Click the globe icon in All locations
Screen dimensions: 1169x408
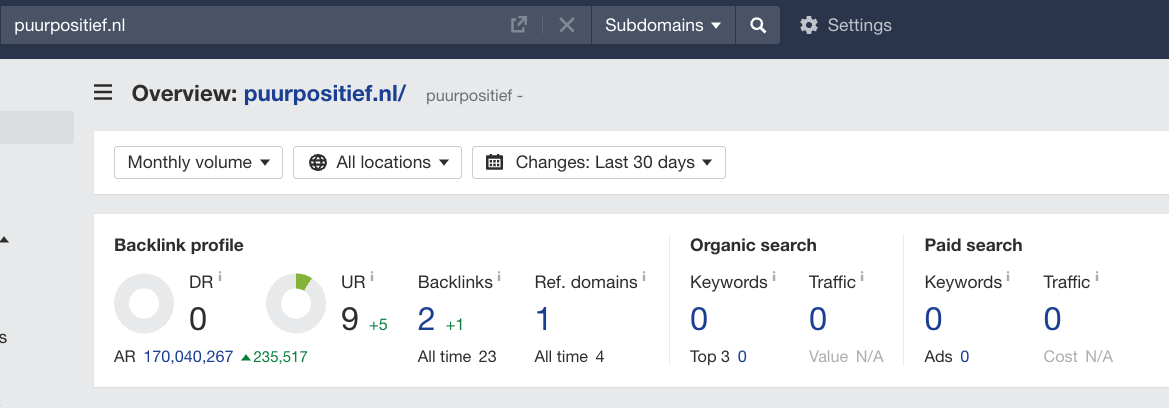[x=318, y=163]
